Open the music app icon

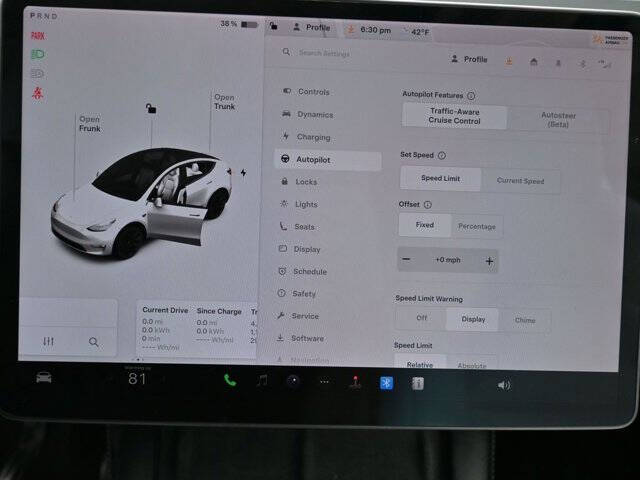click(262, 381)
